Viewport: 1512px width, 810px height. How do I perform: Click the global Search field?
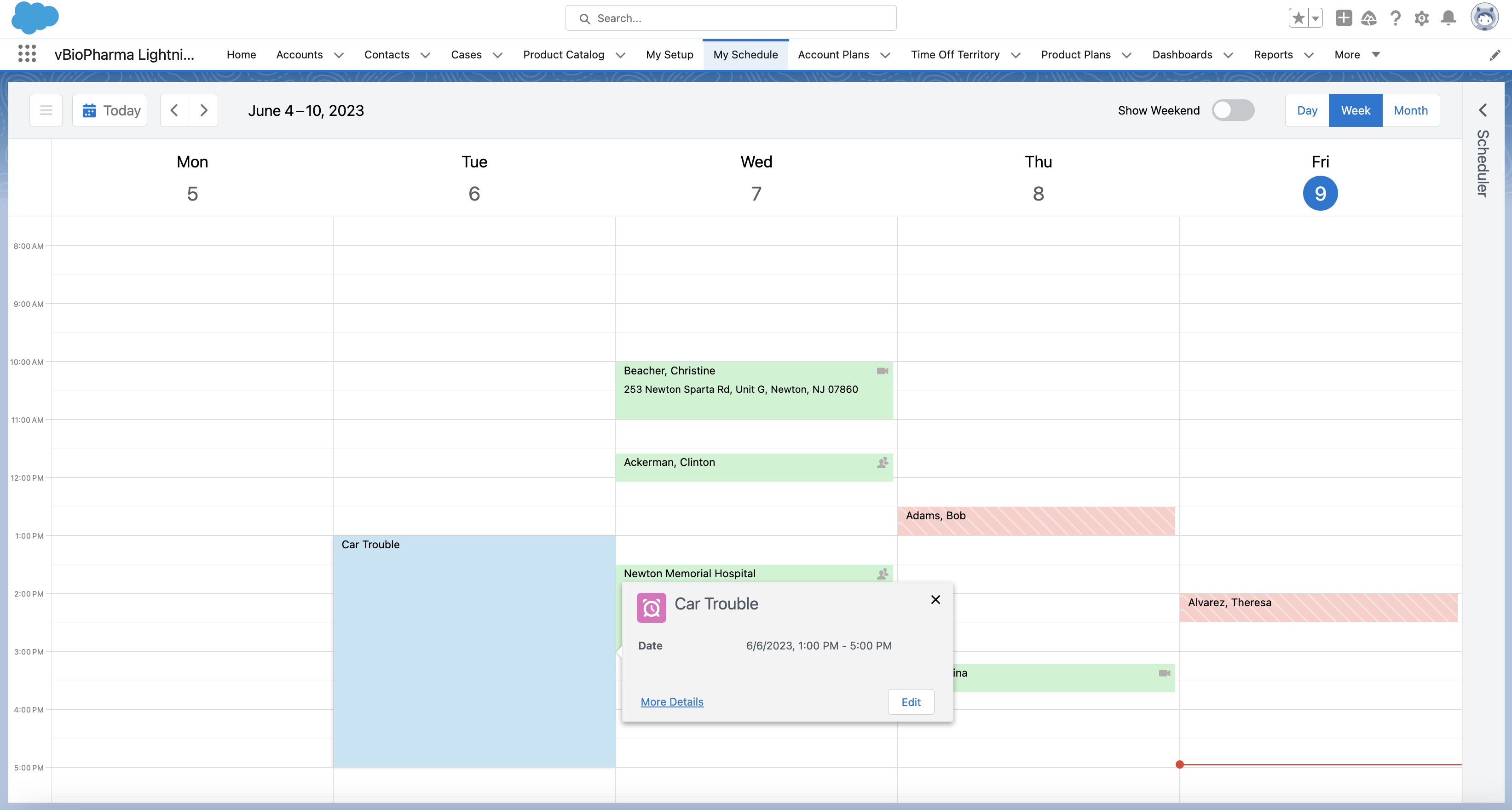pos(731,18)
